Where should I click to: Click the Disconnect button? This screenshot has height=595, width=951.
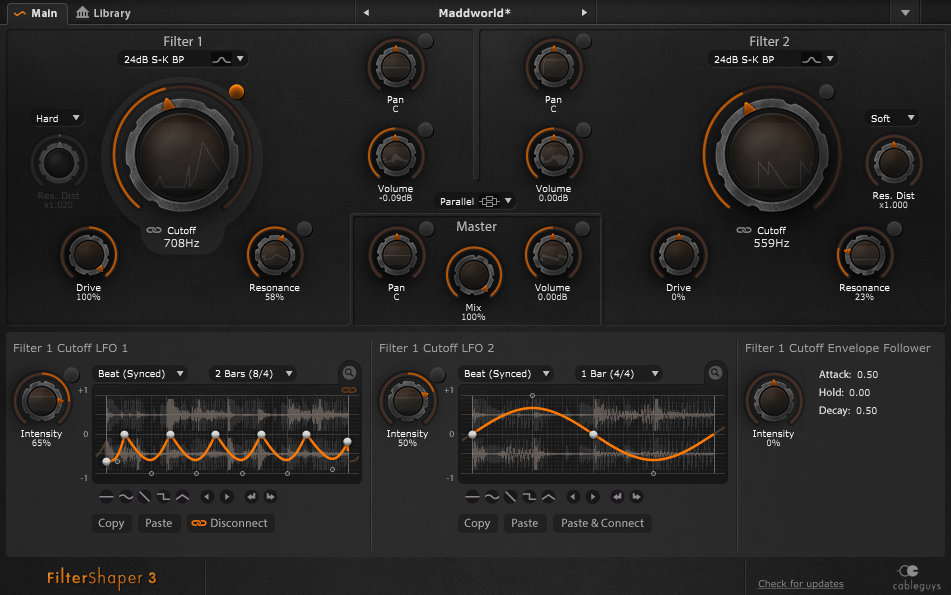(230, 523)
